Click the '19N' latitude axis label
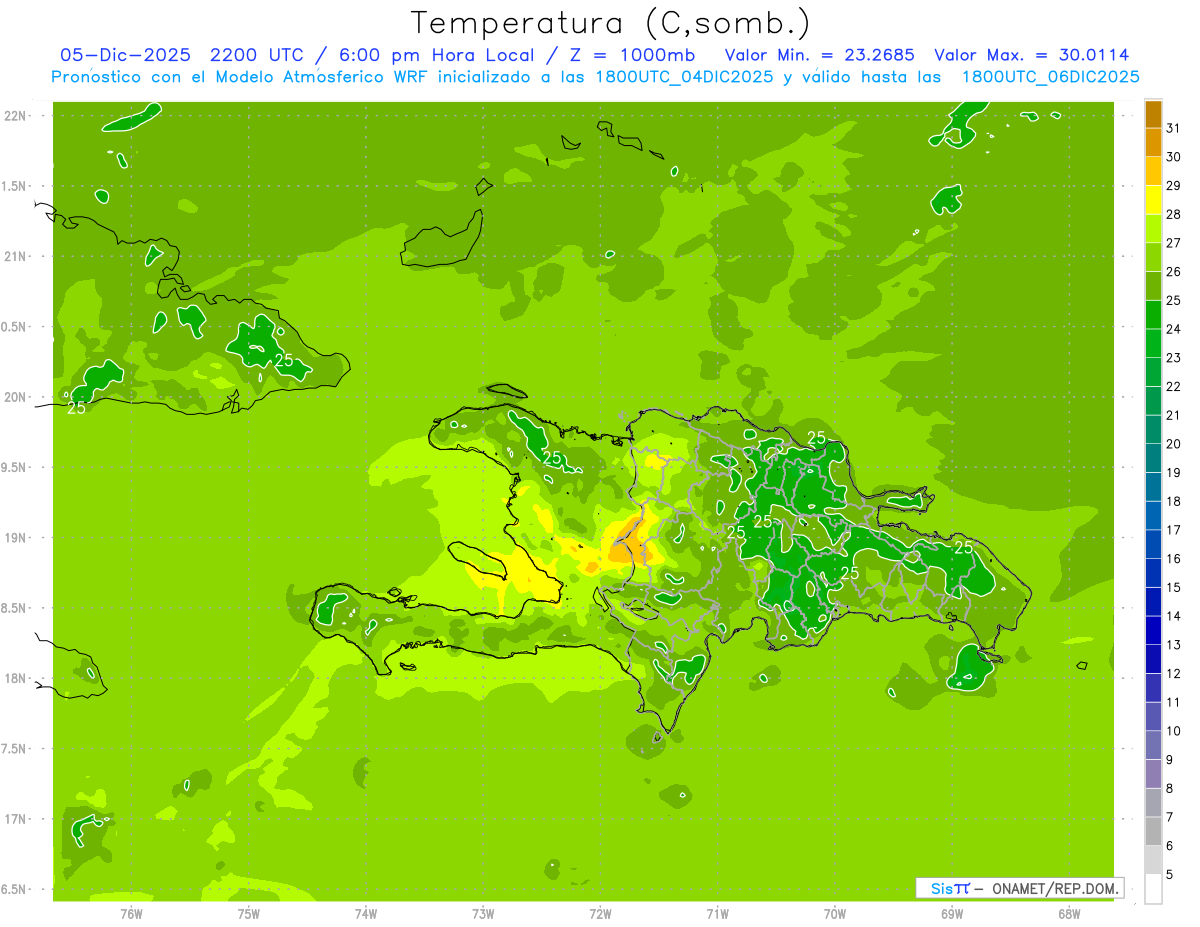This screenshot has height=927, width=1200. (x=17, y=538)
